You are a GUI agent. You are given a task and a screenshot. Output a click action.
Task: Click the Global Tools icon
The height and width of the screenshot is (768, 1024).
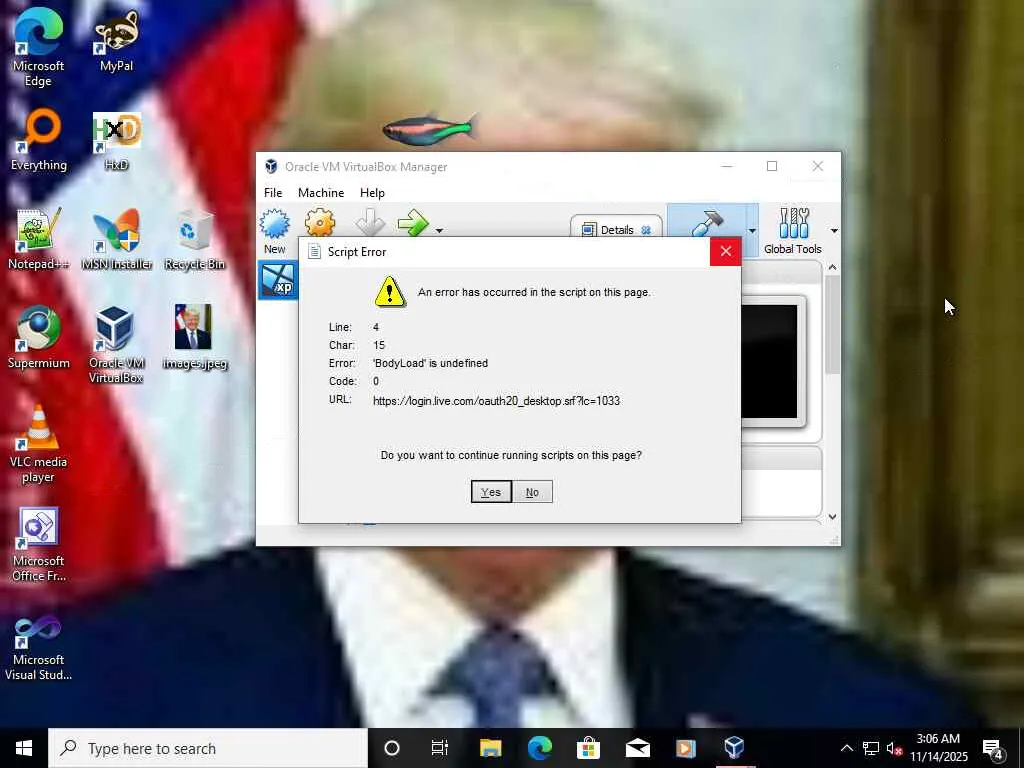click(x=793, y=231)
